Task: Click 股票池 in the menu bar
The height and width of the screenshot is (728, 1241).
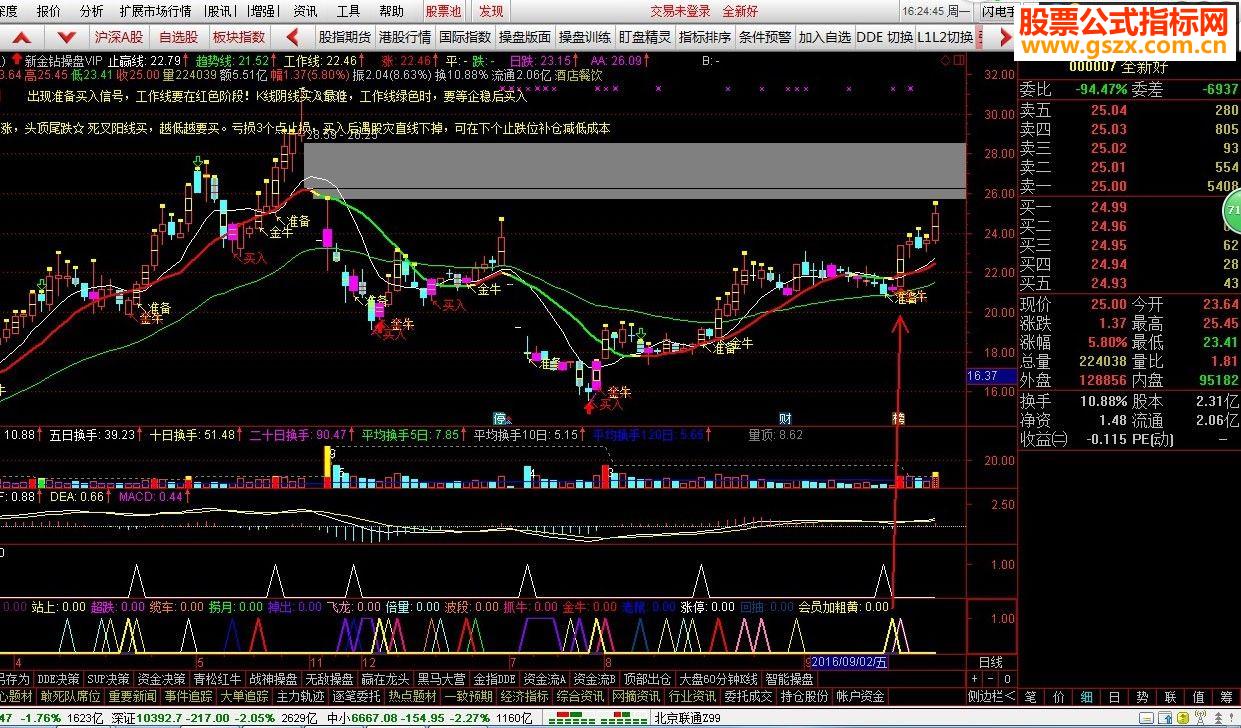Action: coord(443,11)
